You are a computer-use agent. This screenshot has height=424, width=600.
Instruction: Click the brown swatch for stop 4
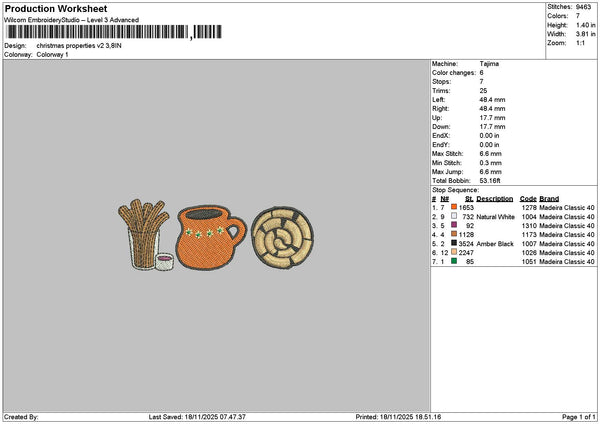[454, 234]
